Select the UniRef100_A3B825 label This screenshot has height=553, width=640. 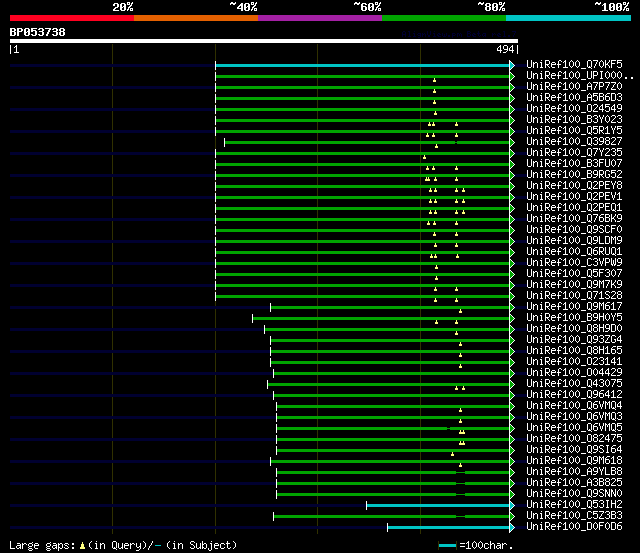click(x=574, y=483)
